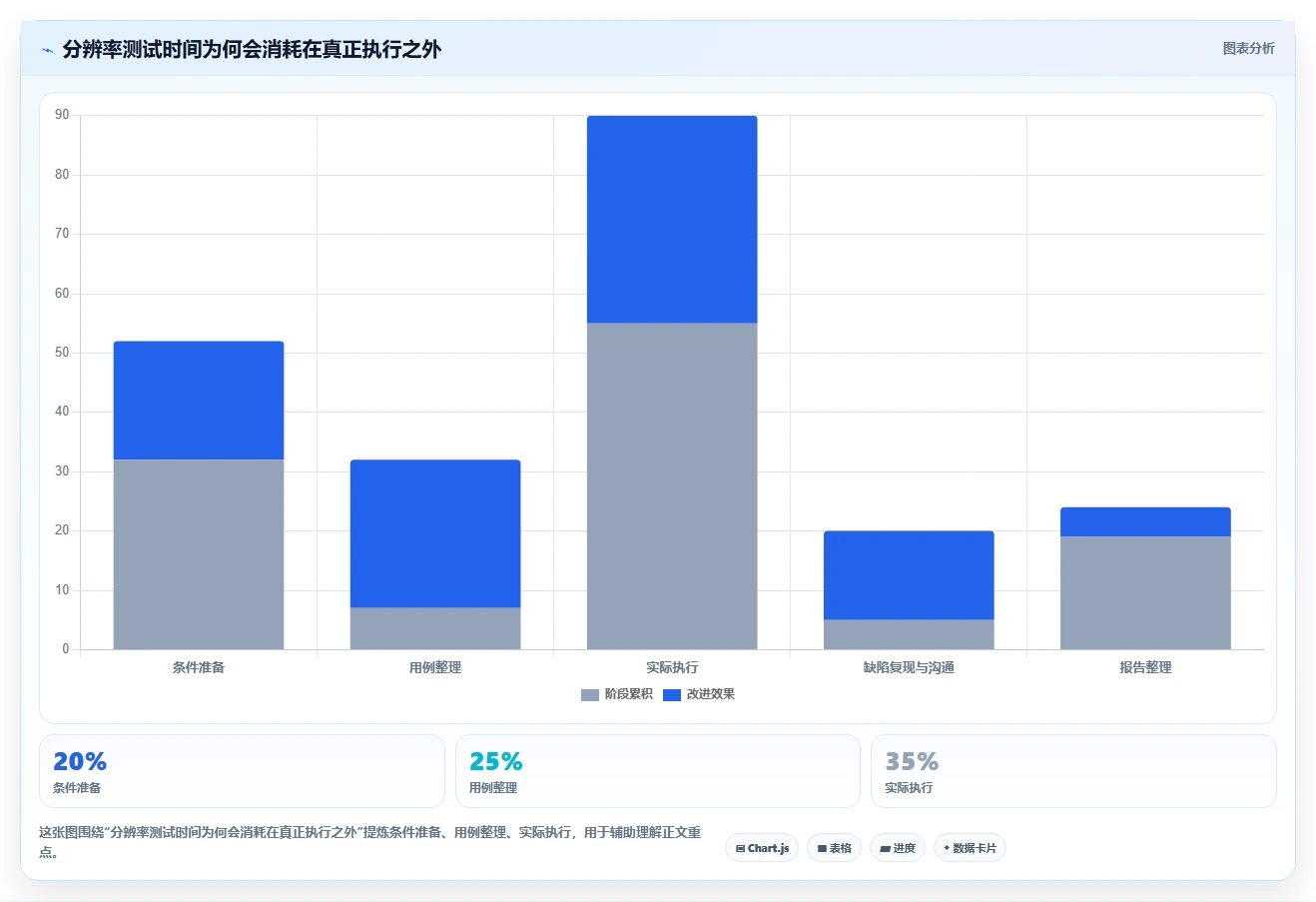Click the 阶段累积 legend label text
Viewport: 1316px width, 902px height.
[629, 694]
